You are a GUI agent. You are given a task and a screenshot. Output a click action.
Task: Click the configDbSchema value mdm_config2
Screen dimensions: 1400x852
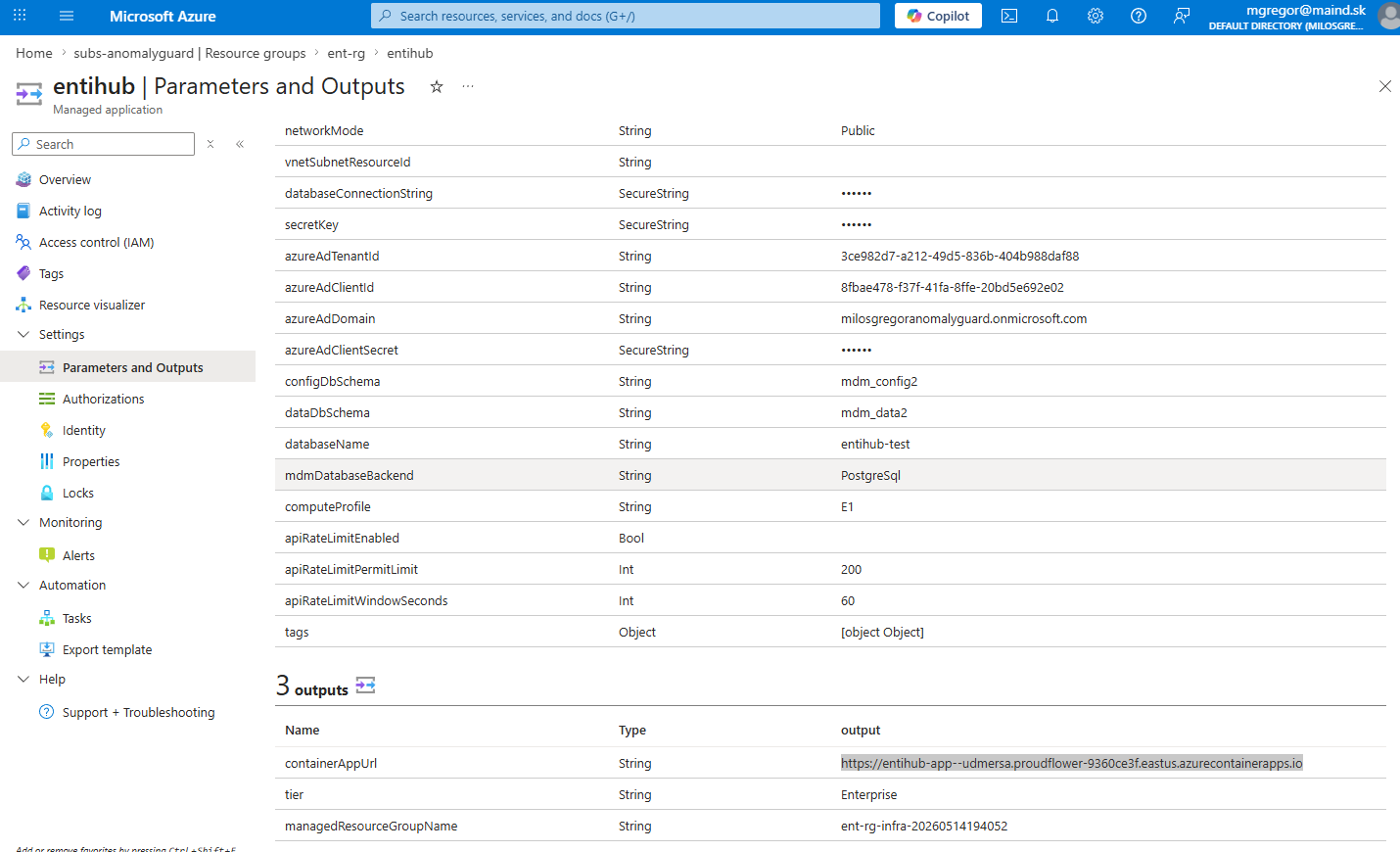point(879,381)
